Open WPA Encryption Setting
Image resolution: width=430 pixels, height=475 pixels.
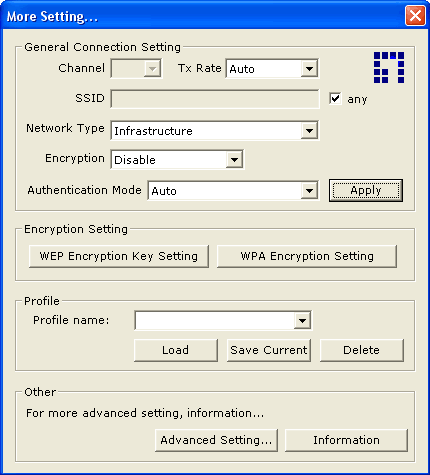point(307,256)
